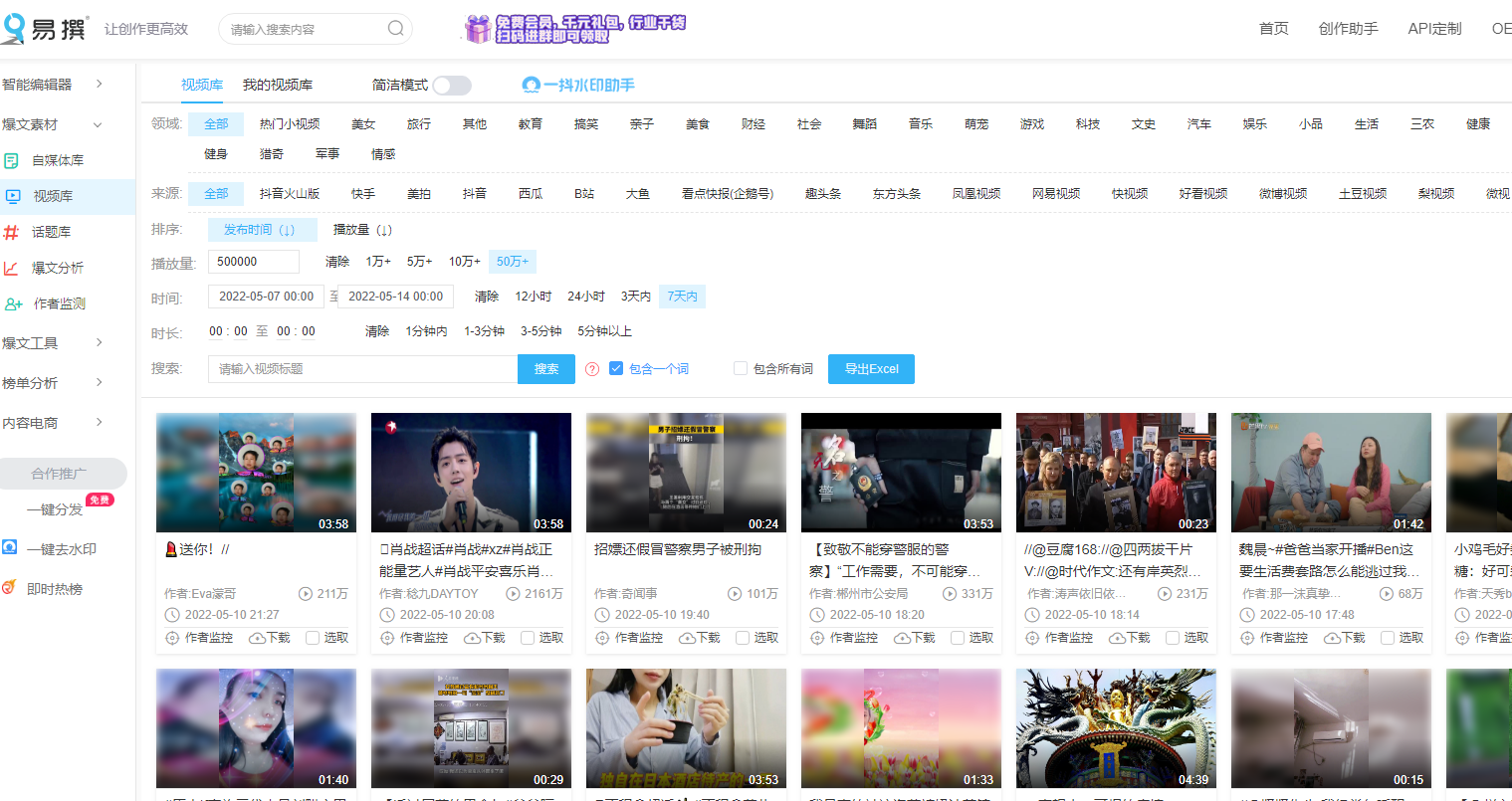Switch to 我的视频库 tab
Viewport: 1512px width, 801px height.
[278, 86]
